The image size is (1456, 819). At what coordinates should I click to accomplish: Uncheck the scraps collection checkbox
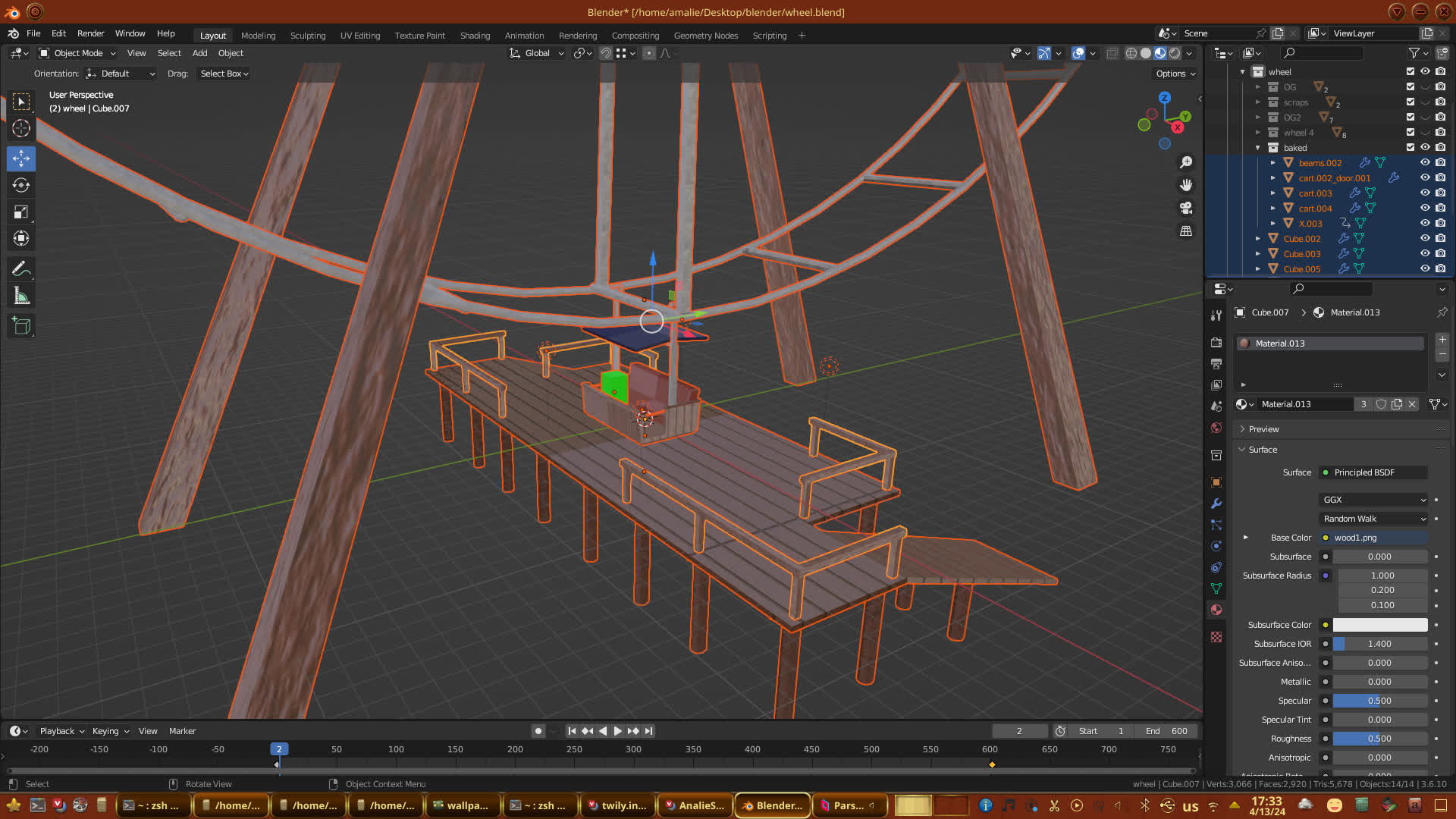coord(1410,102)
